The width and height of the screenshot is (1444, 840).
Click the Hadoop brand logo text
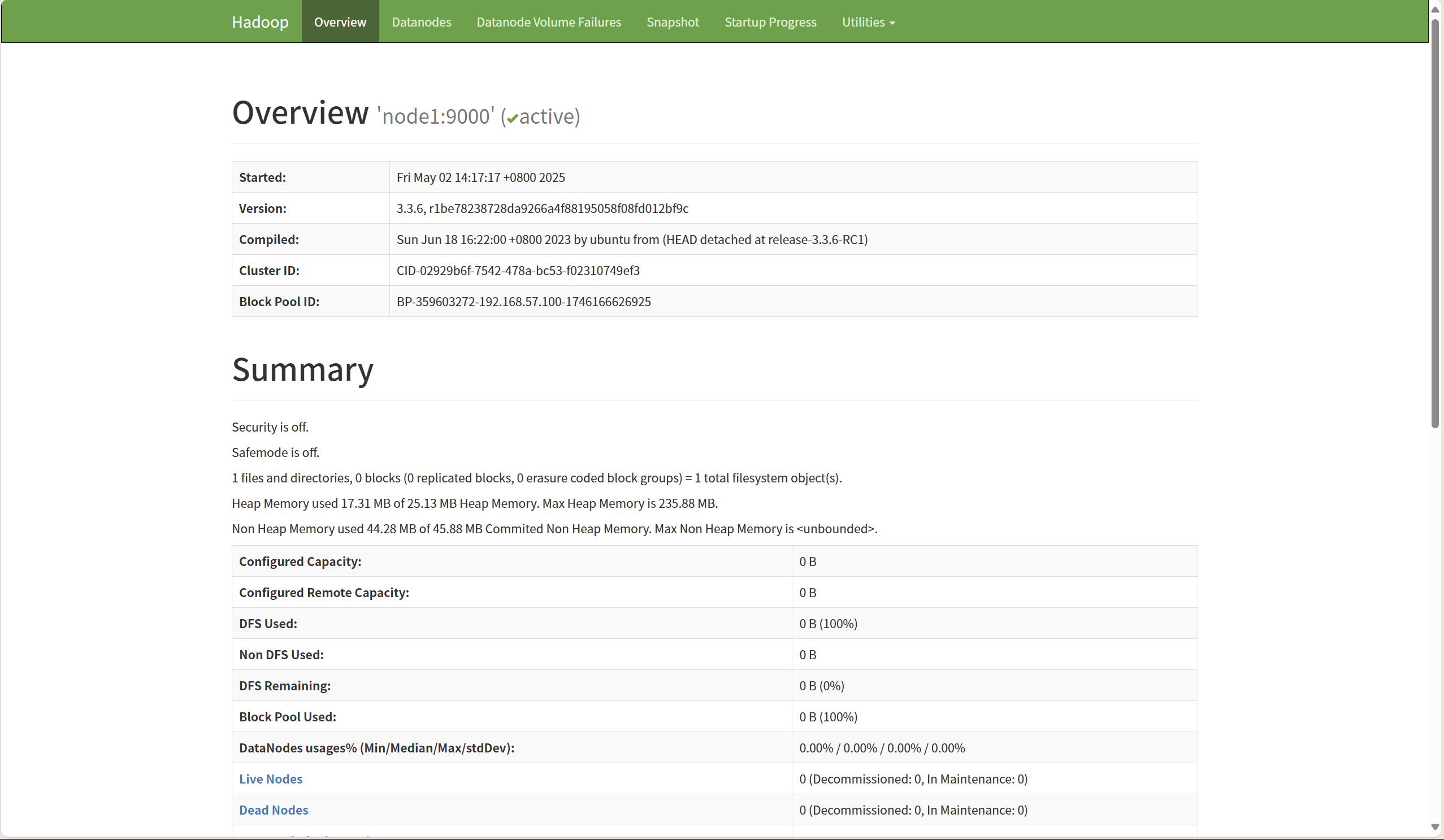(x=259, y=22)
